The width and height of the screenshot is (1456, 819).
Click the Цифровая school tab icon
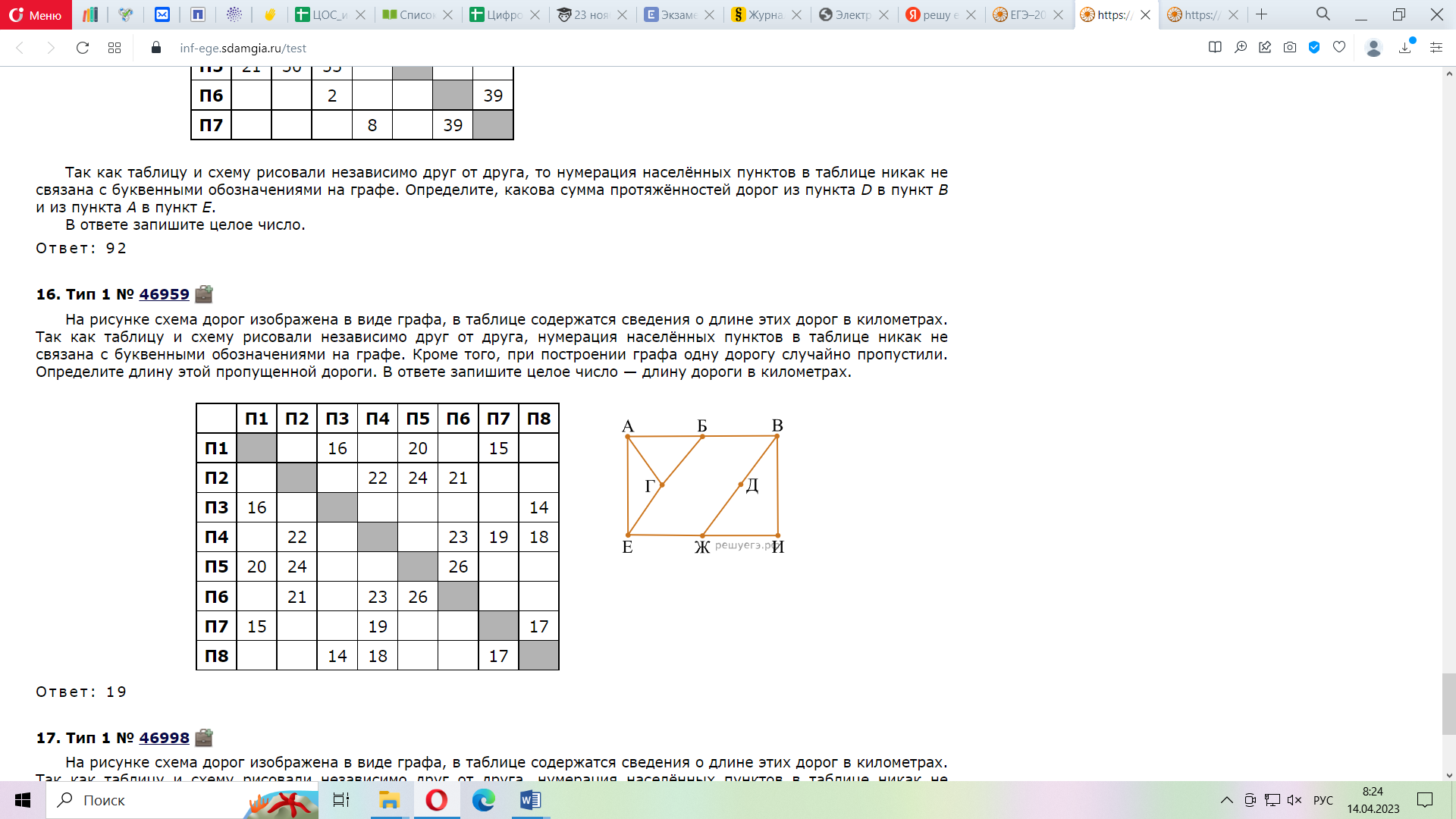475,14
